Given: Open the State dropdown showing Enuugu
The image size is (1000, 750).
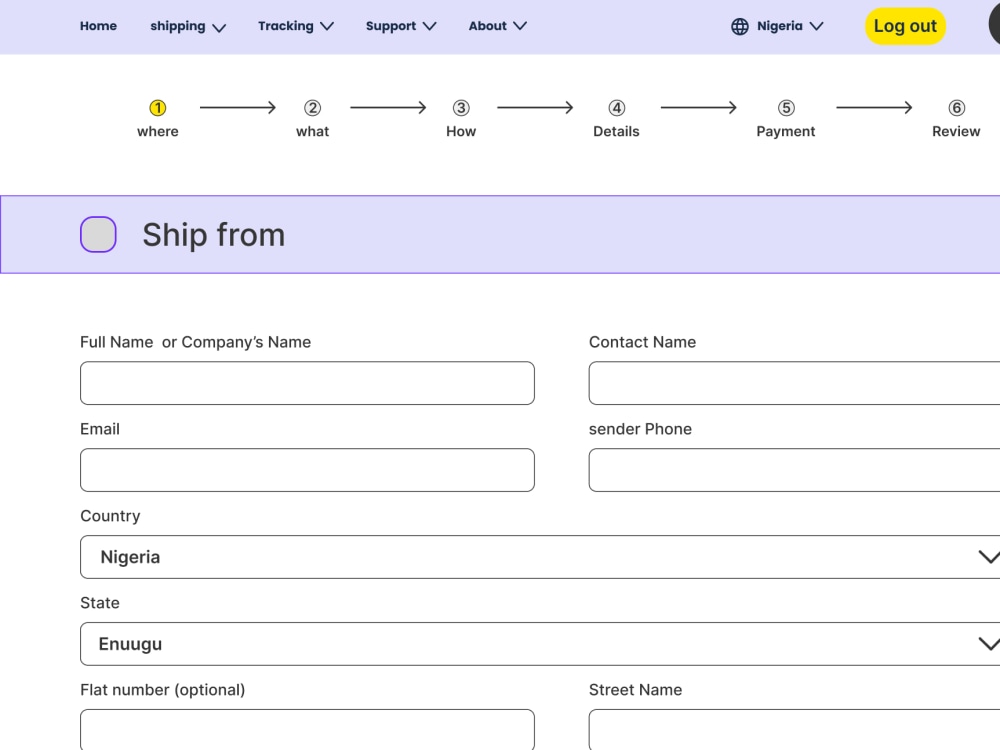Looking at the screenshot, I should (540, 643).
